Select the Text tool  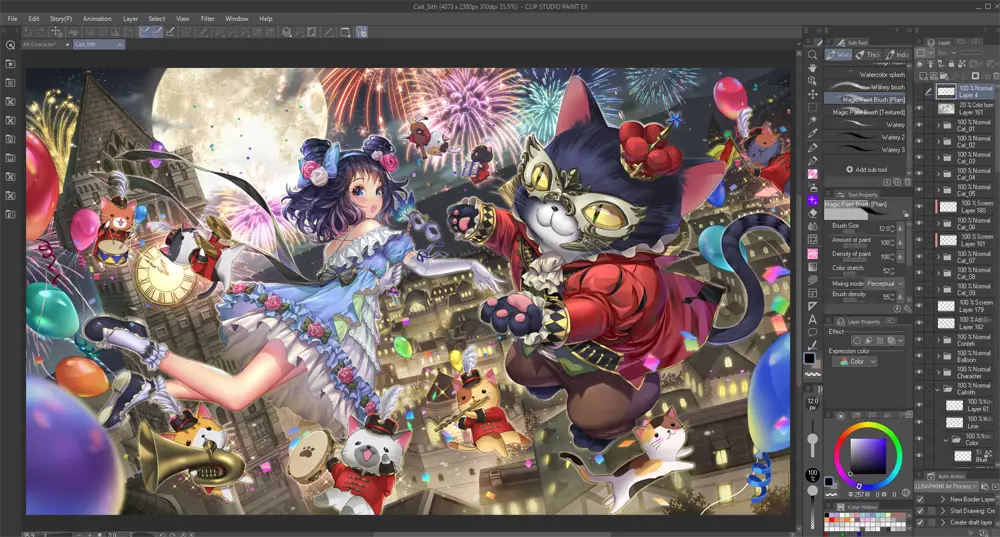tap(812, 320)
